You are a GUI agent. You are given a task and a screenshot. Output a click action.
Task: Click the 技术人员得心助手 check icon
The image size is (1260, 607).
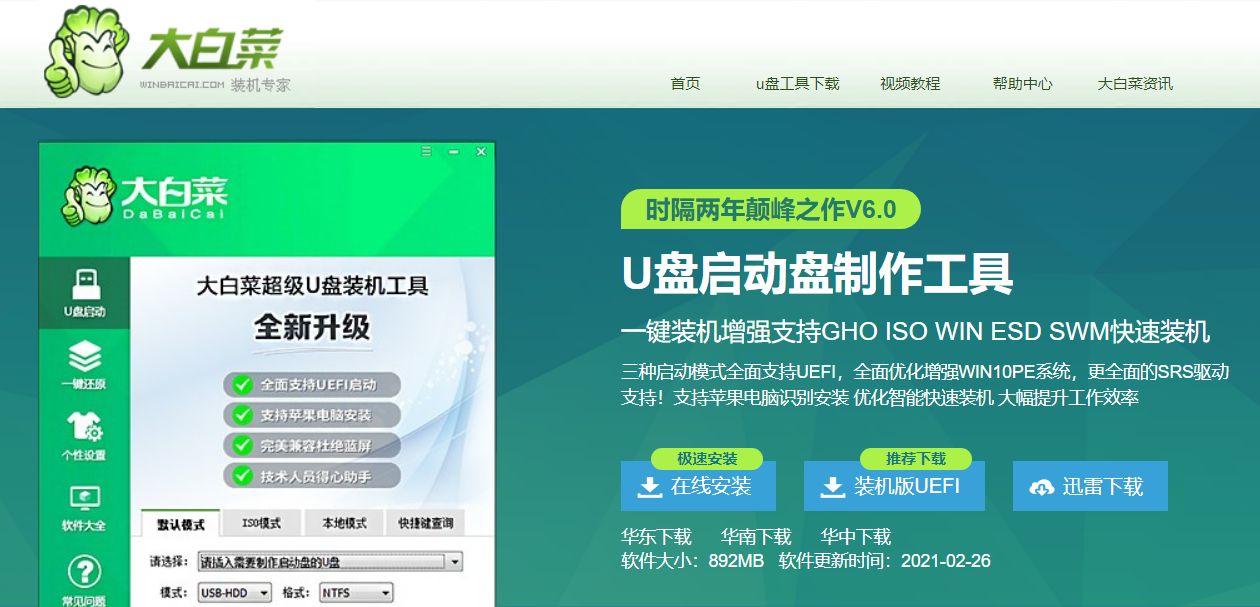point(242,474)
